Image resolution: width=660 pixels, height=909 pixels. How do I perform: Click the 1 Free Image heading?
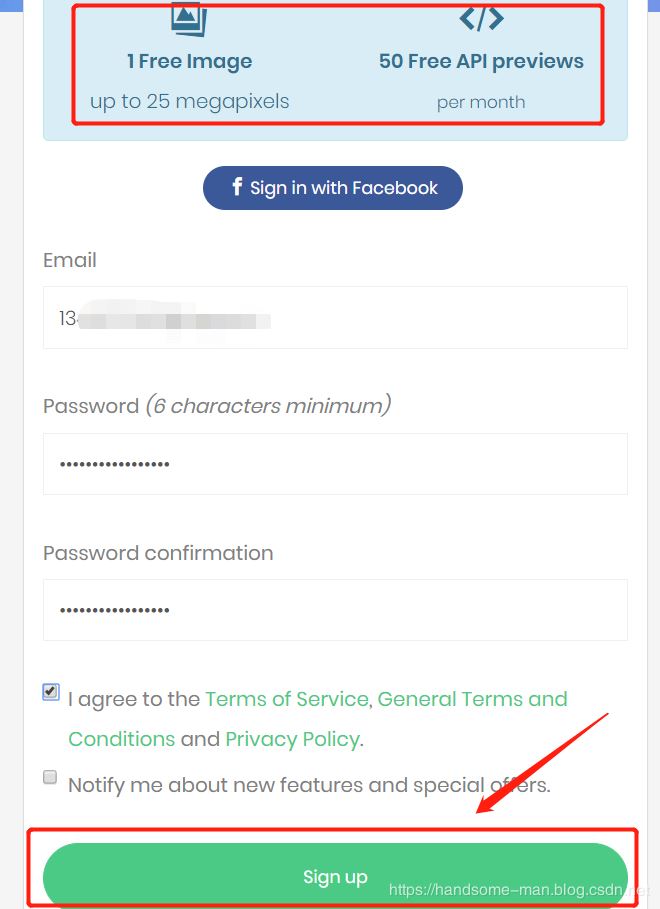pos(189,61)
